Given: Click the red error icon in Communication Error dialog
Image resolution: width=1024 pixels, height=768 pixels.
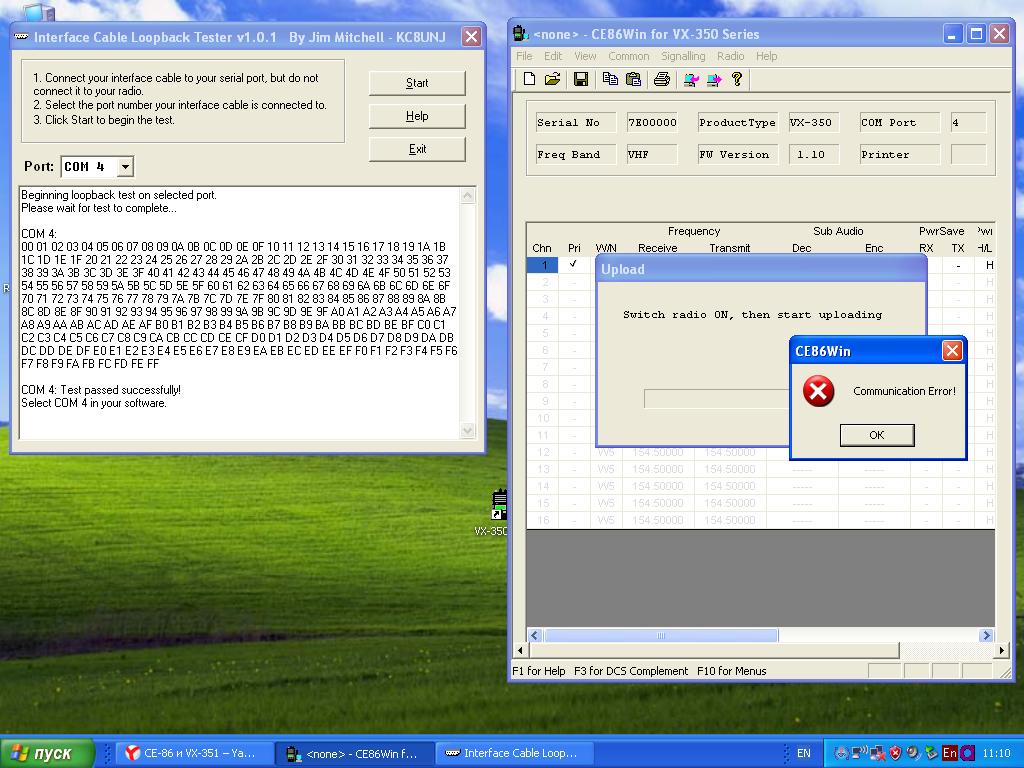Looking at the screenshot, I should 818,391.
